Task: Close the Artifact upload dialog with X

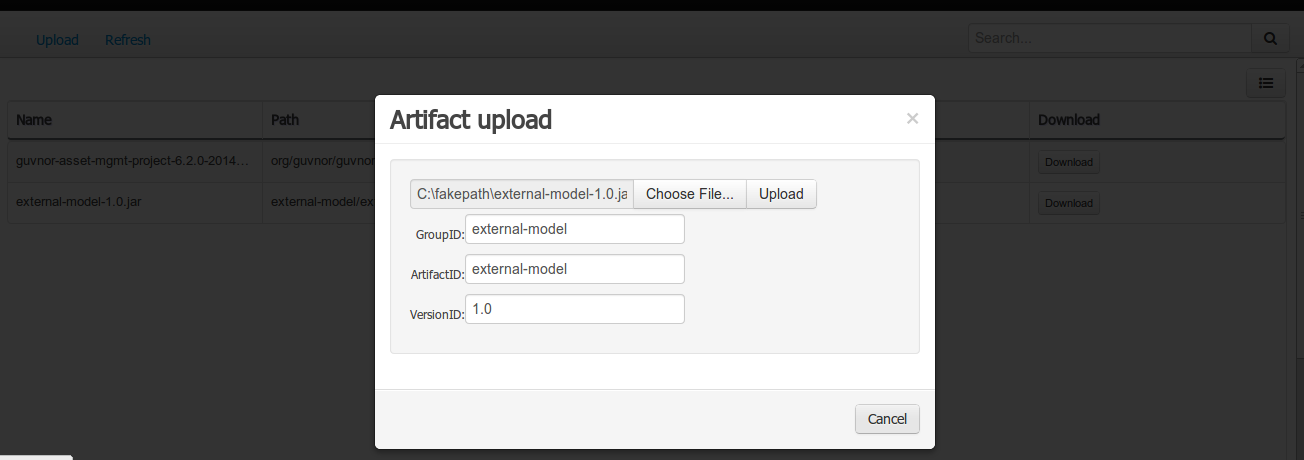Action: pyautogui.click(x=912, y=118)
